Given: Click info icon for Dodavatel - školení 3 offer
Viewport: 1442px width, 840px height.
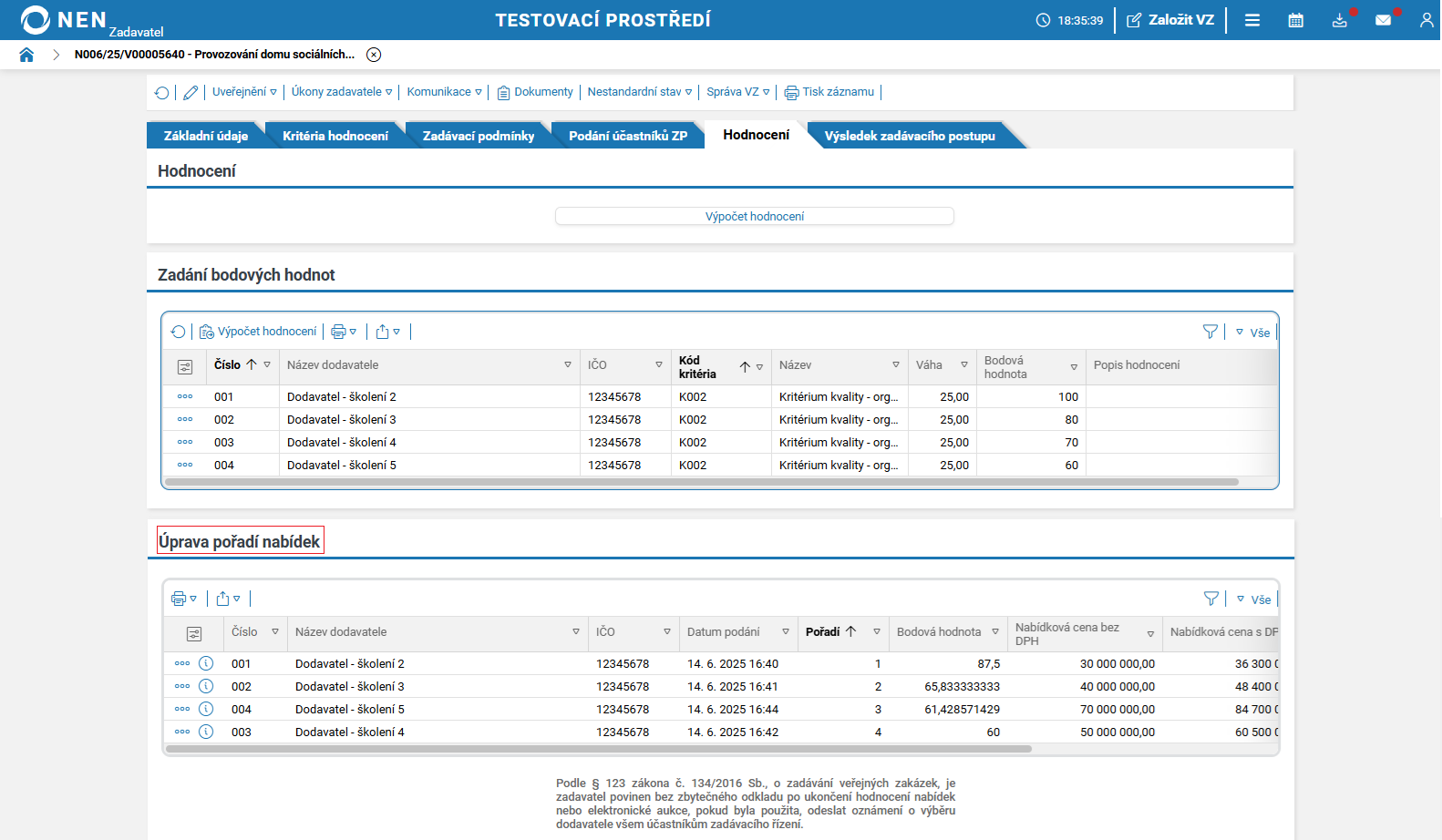Looking at the screenshot, I should pos(206,686).
